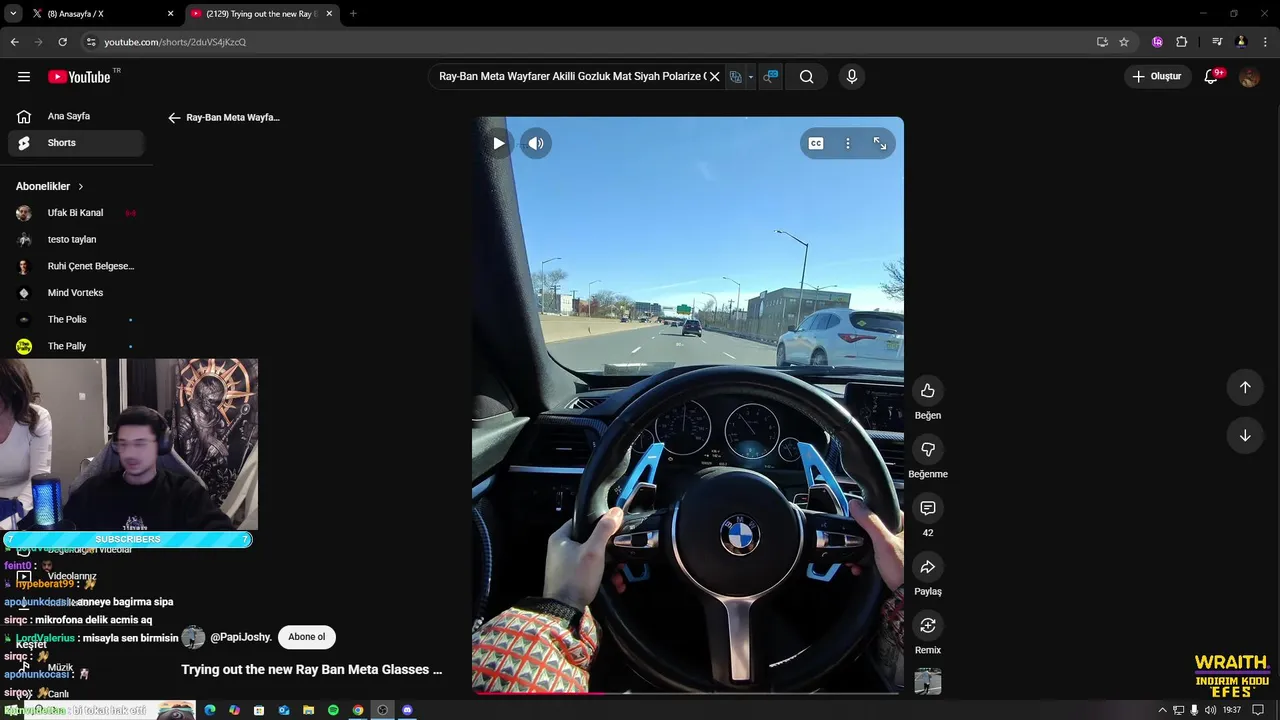Open the Short's three-dot options menu
Image resolution: width=1280 pixels, height=720 pixels.
[848, 143]
